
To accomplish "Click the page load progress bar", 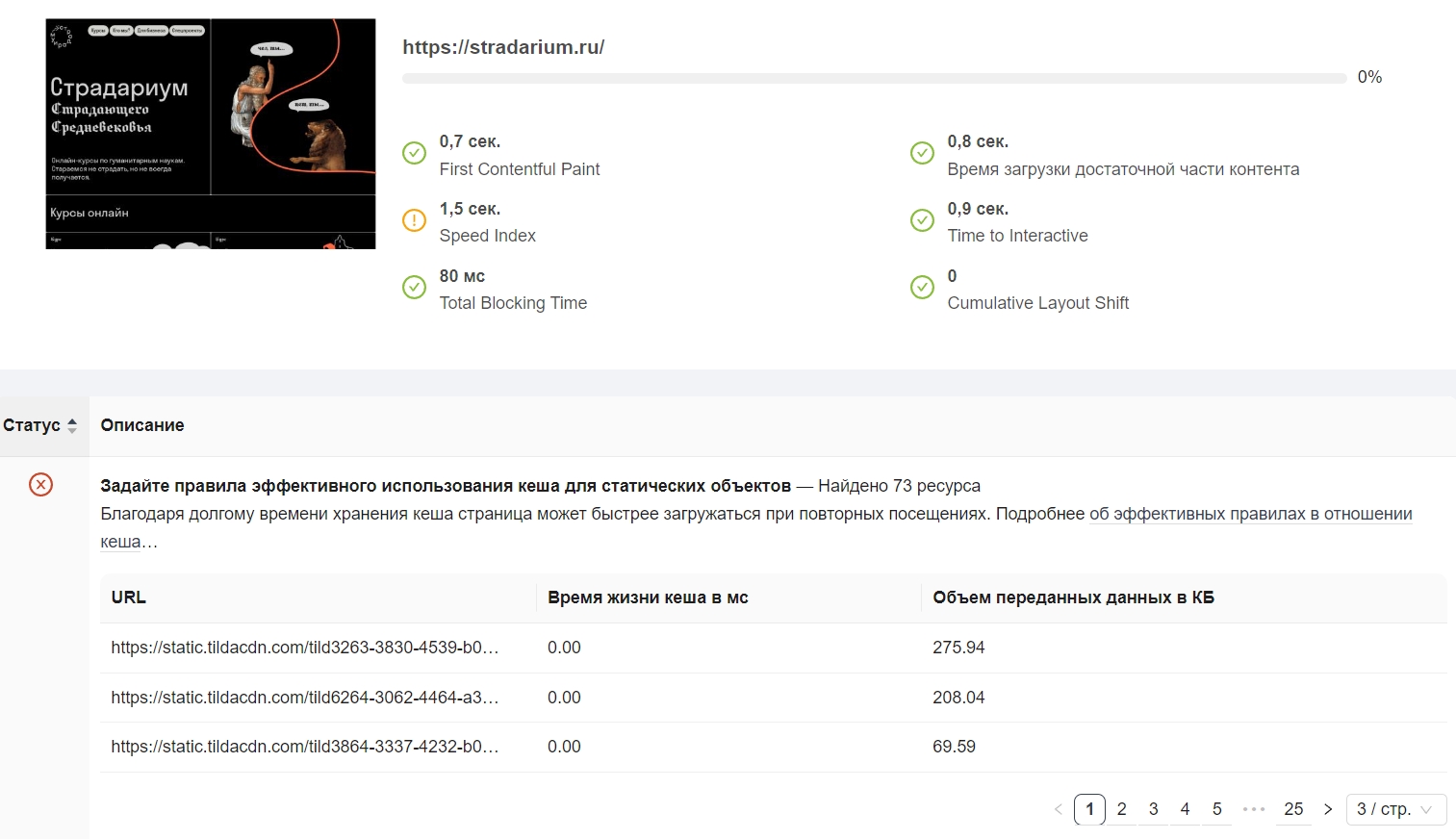I will (874, 78).
